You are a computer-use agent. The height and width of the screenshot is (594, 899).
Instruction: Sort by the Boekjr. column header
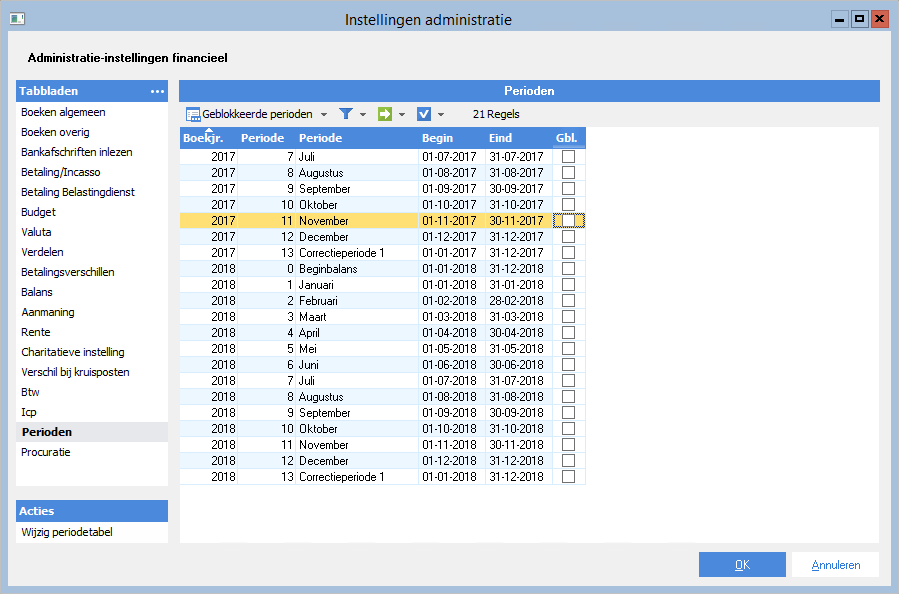click(209, 138)
